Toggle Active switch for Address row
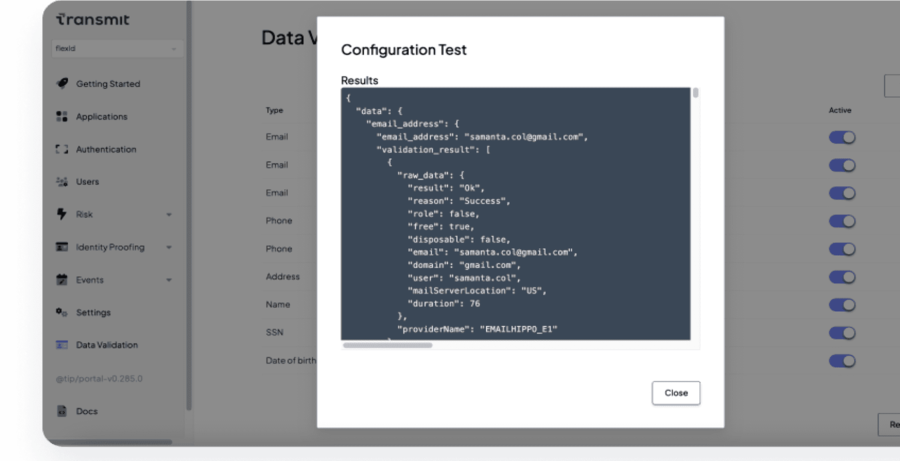 tap(842, 277)
